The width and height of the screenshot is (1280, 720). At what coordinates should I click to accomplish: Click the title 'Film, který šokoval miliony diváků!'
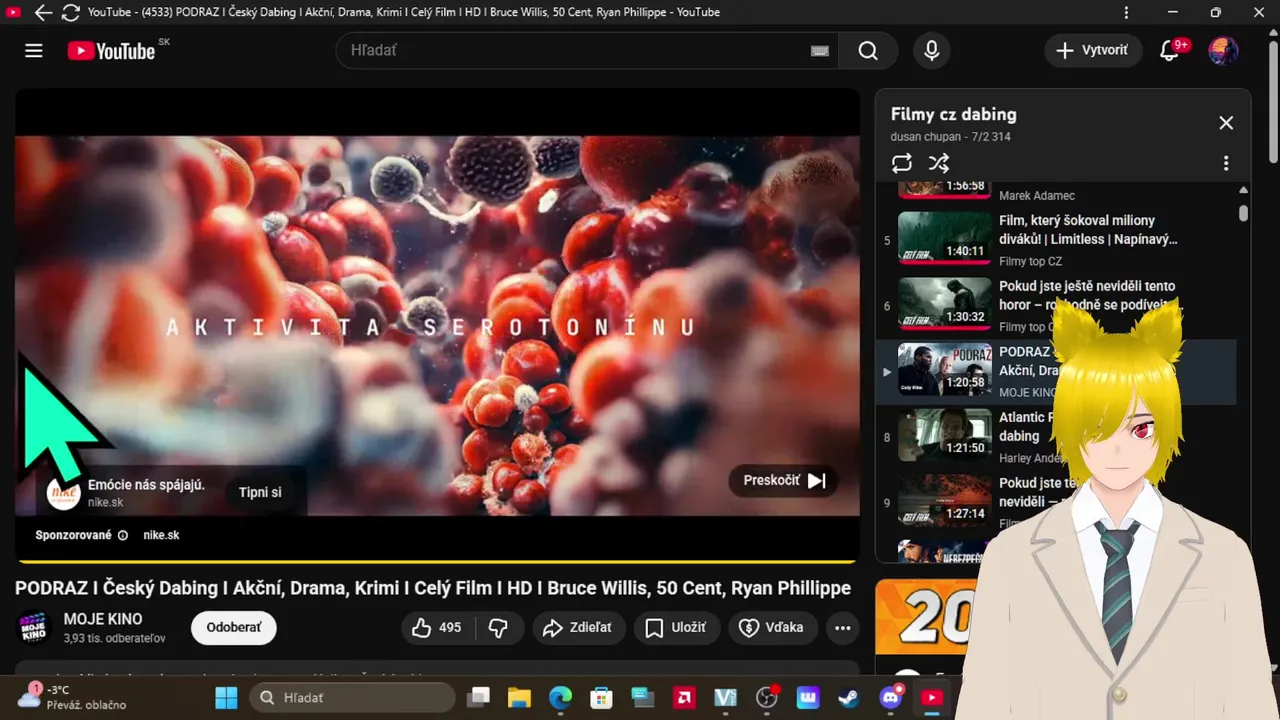1088,230
